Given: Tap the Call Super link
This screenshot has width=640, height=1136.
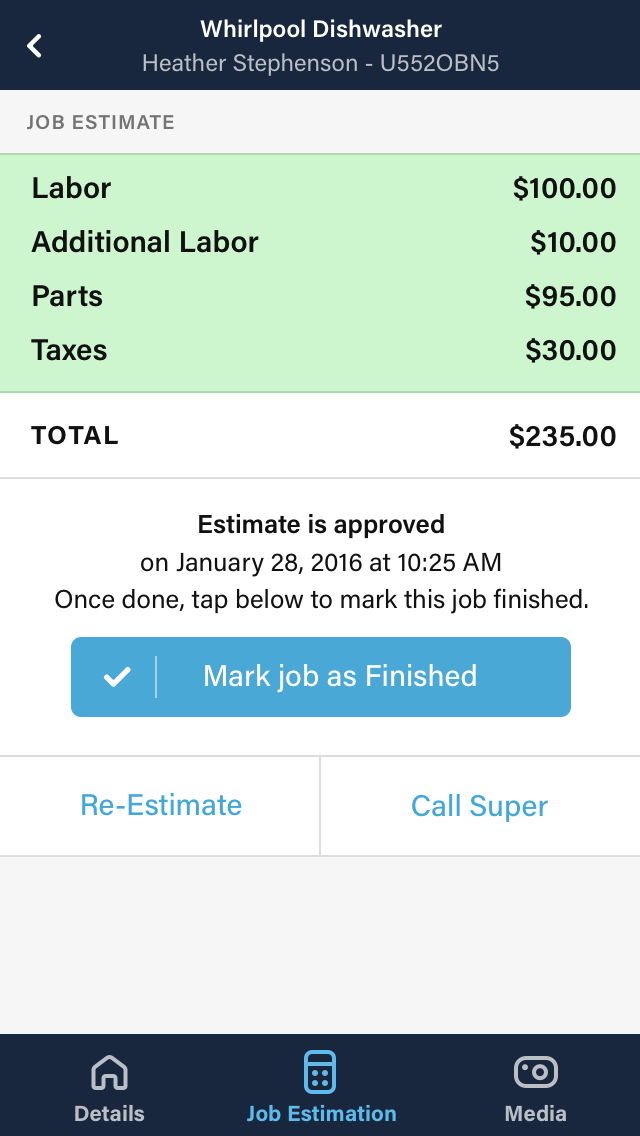Looking at the screenshot, I should [x=480, y=806].
